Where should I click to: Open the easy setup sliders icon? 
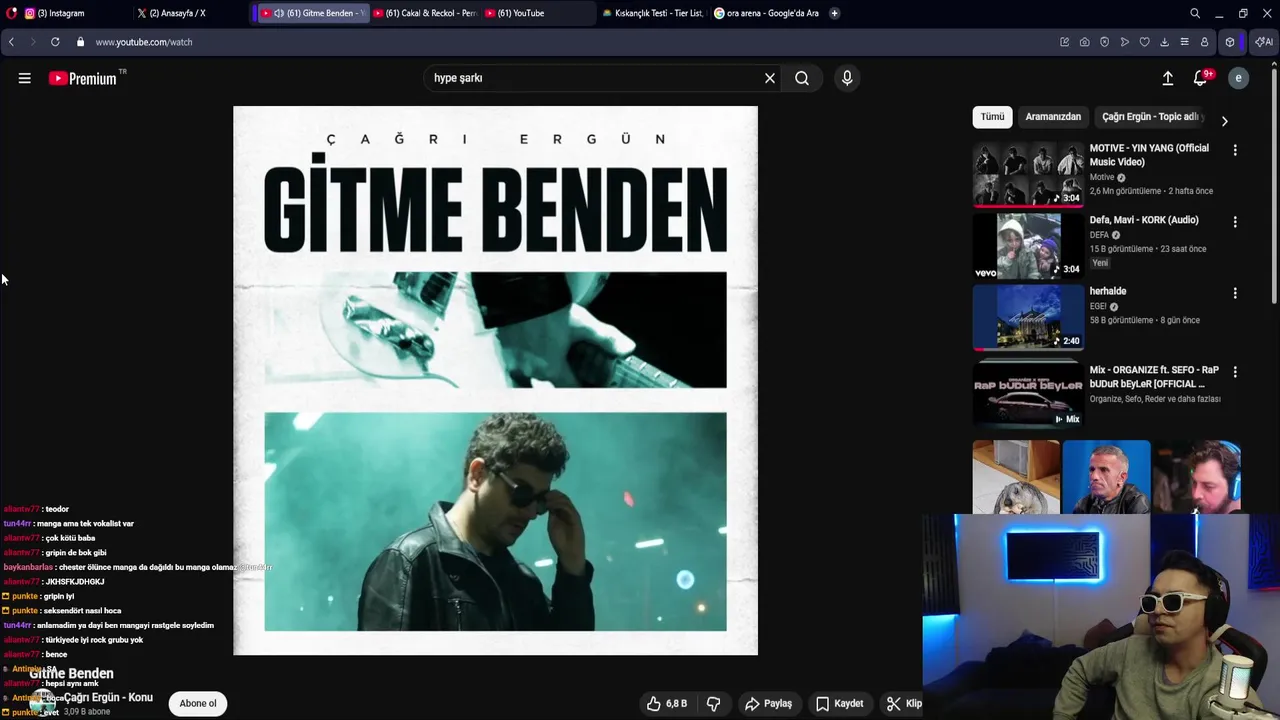[x=1184, y=42]
